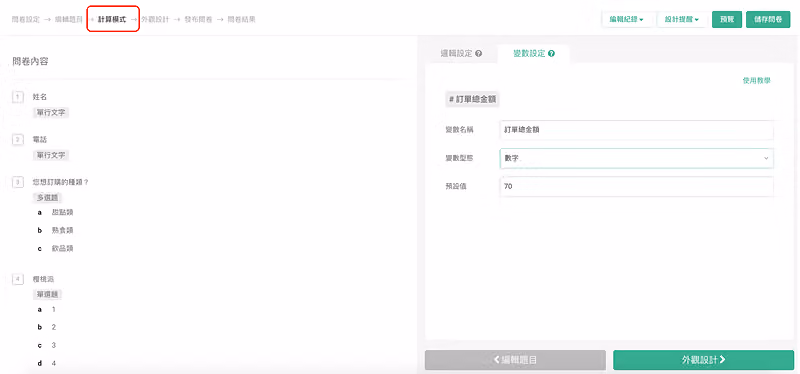Click option 3 under 櫻桃派
The height and width of the screenshot is (374, 800).
54,345
